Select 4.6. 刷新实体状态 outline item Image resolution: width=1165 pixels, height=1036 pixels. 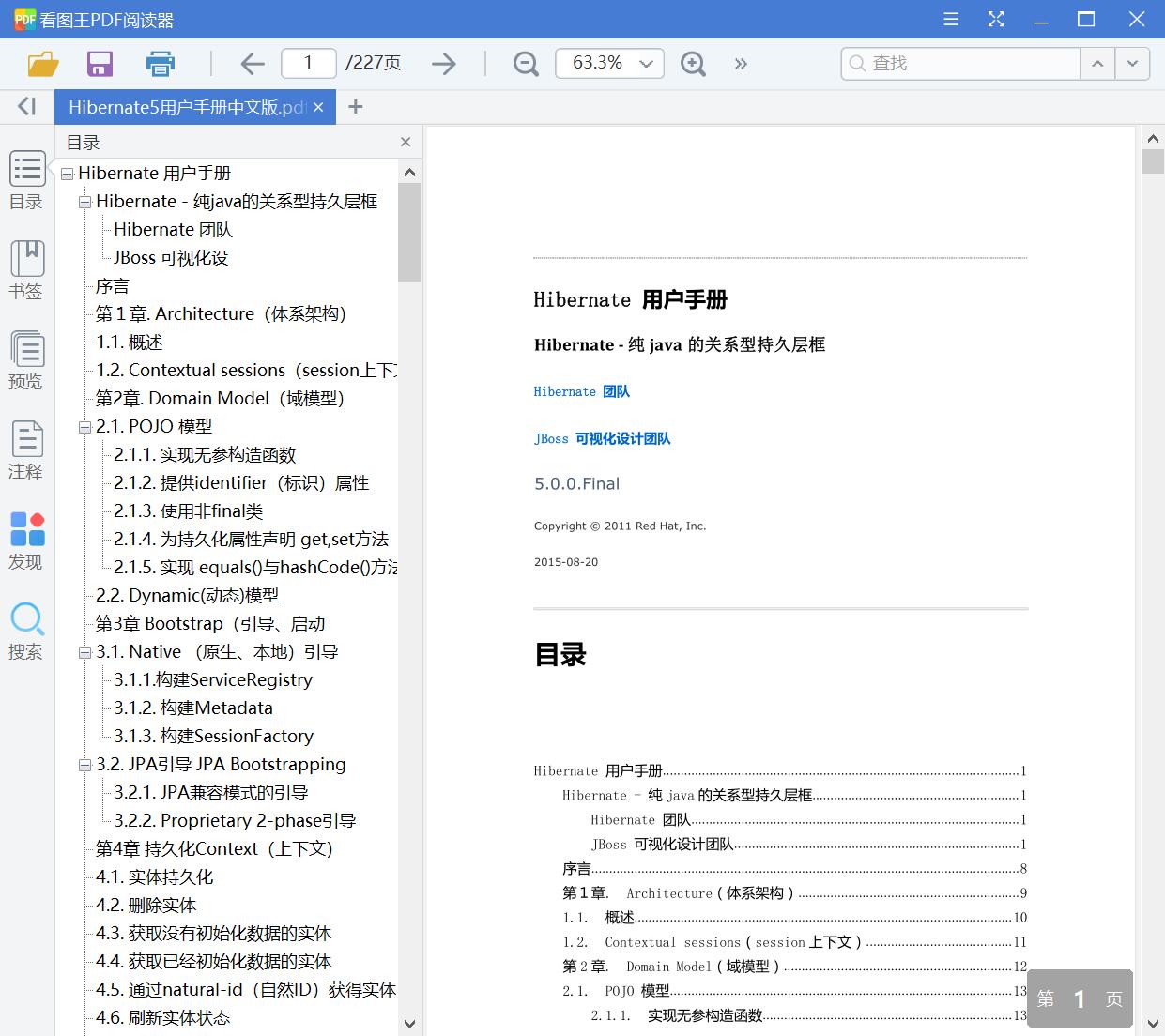click(x=162, y=1018)
